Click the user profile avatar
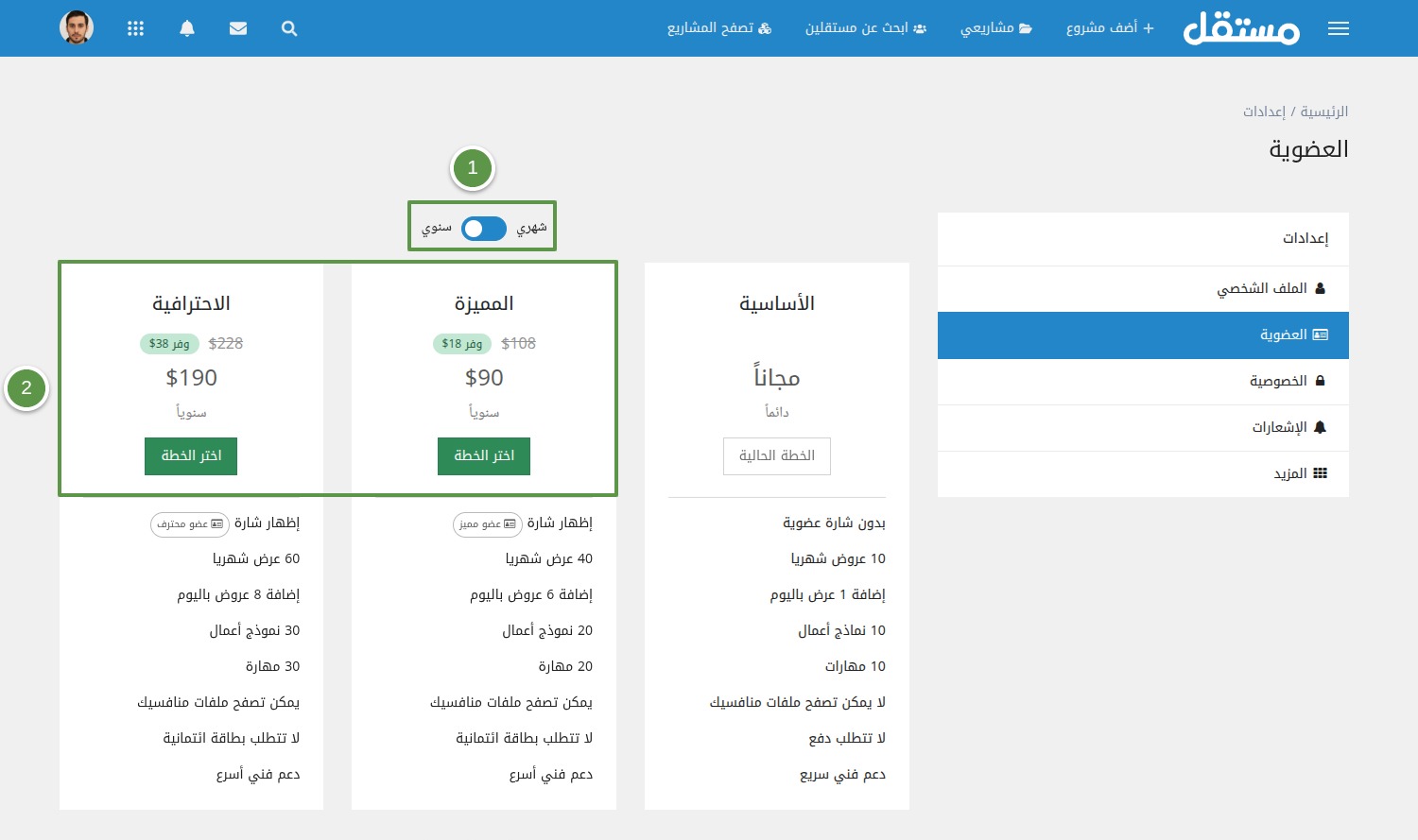 (x=77, y=27)
